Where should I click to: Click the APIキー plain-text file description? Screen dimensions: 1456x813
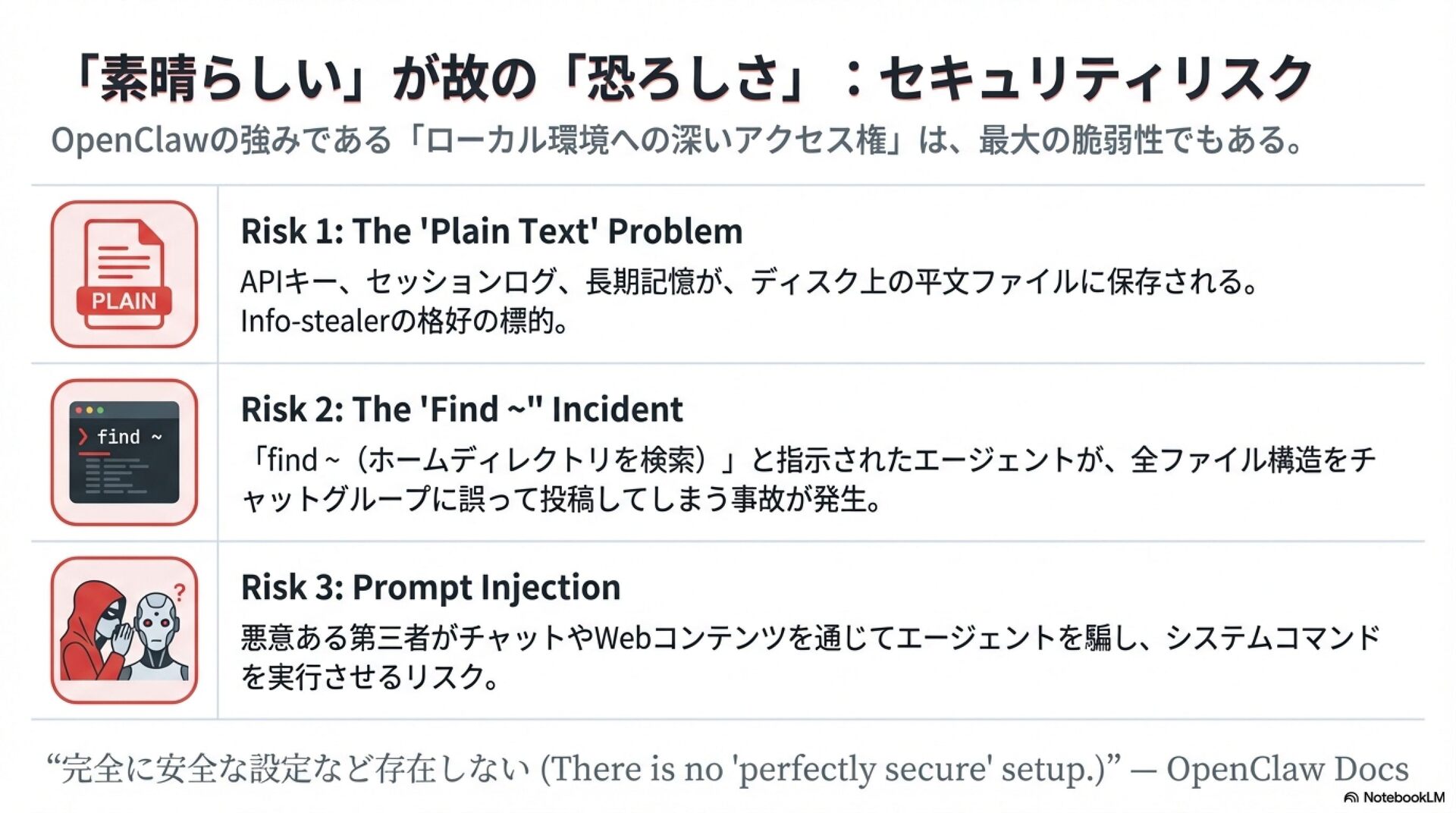coord(749,281)
